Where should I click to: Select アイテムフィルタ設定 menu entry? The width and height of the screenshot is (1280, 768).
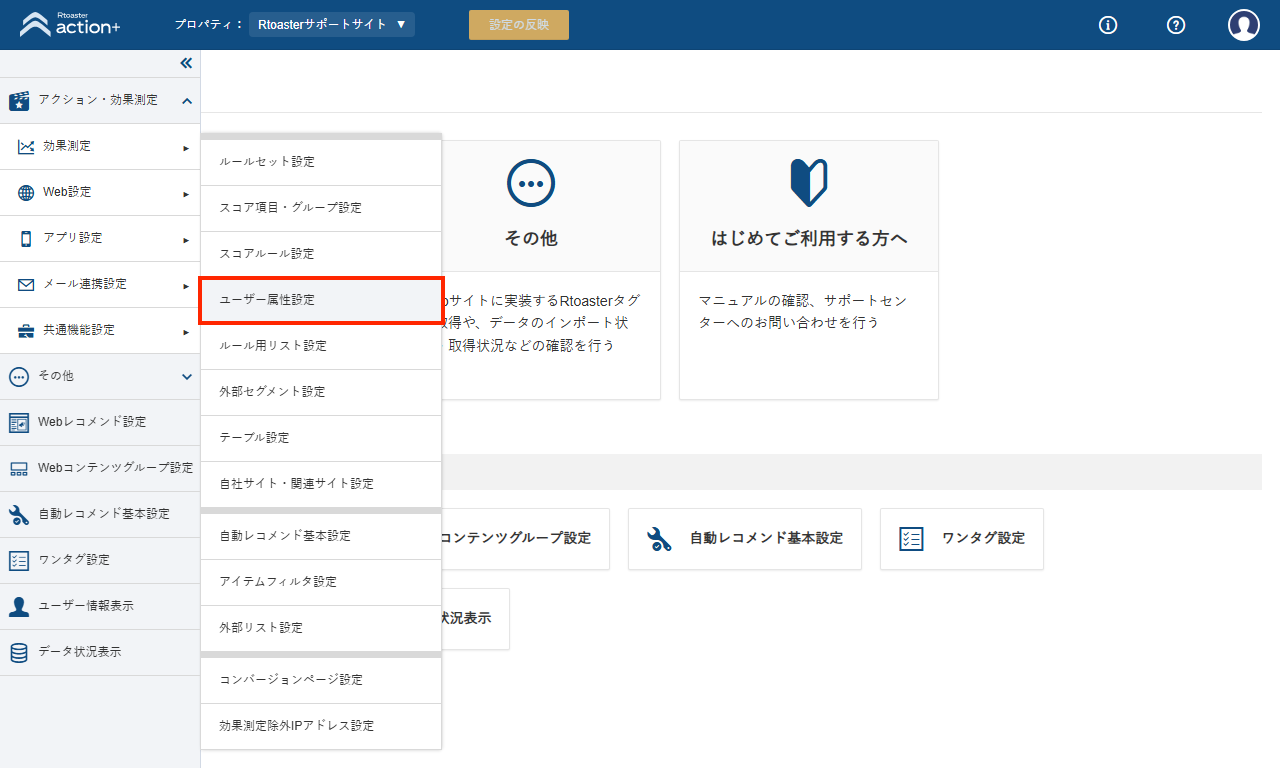[321, 582]
